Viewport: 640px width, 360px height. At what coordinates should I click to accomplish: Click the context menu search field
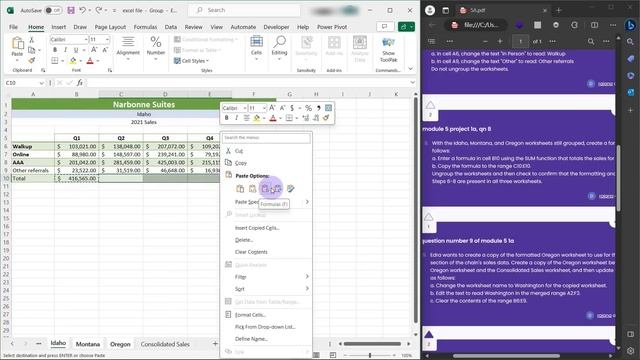(266, 138)
